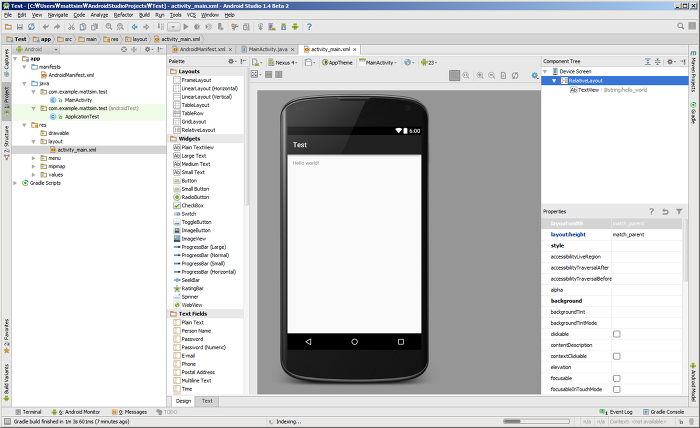Click the Properties help question icon
This screenshot has width=700, height=428.
[x=651, y=212]
